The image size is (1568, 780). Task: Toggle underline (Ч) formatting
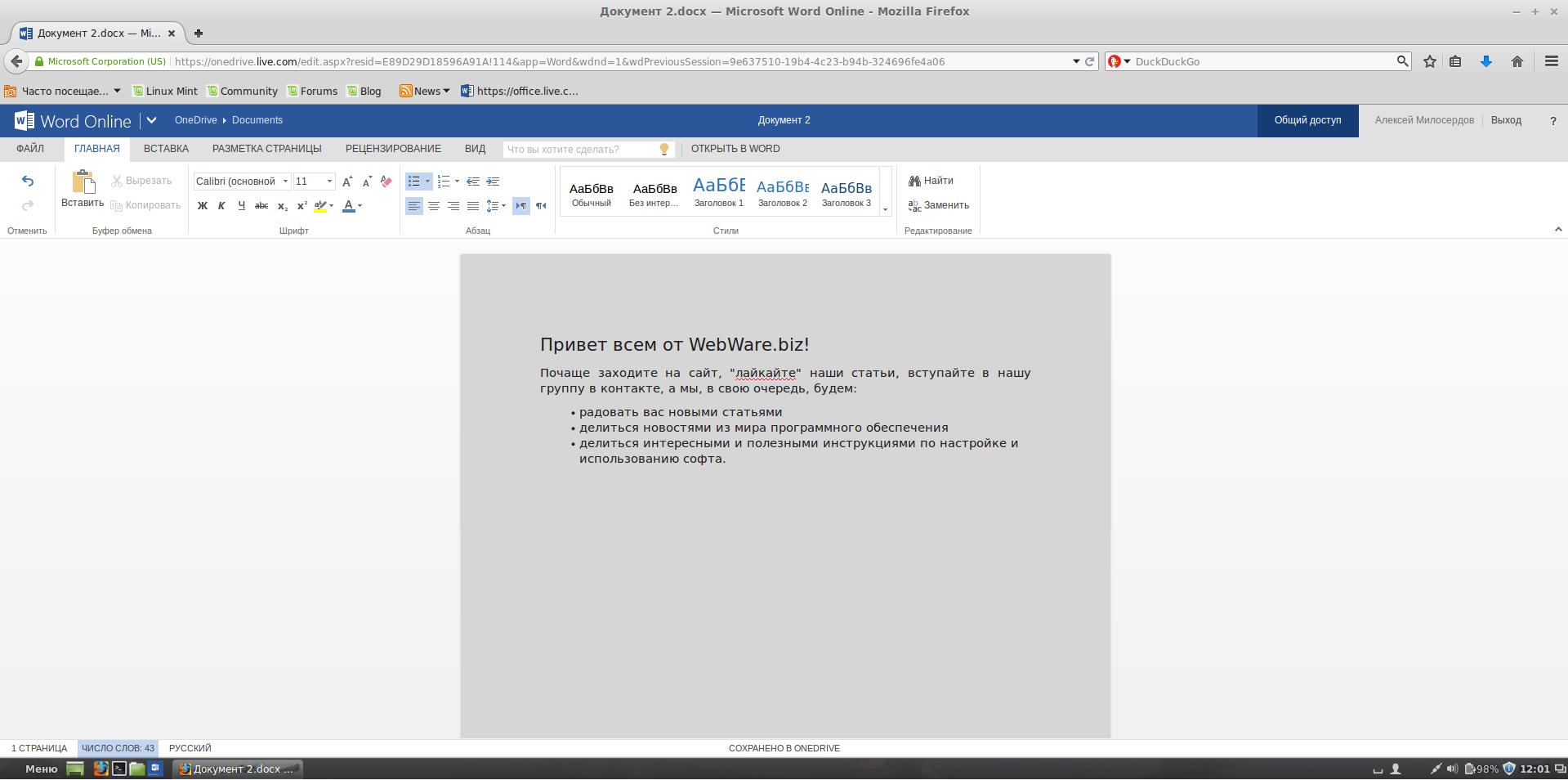(x=241, y=206)
